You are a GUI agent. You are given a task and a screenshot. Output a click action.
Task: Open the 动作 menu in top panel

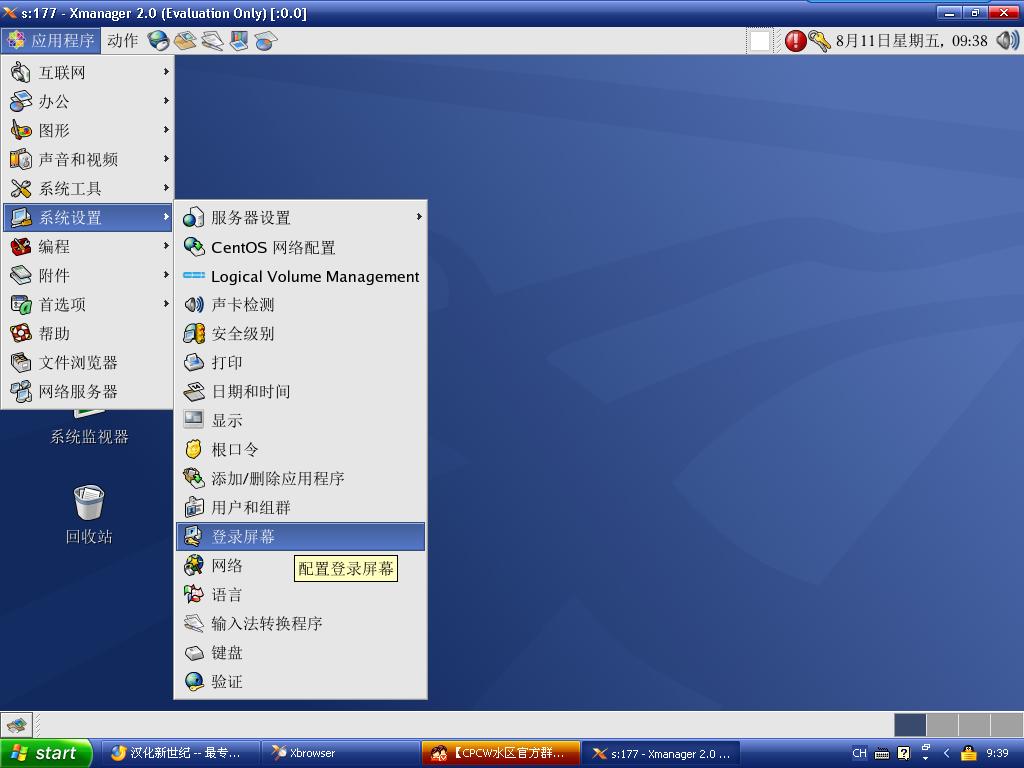122,40
